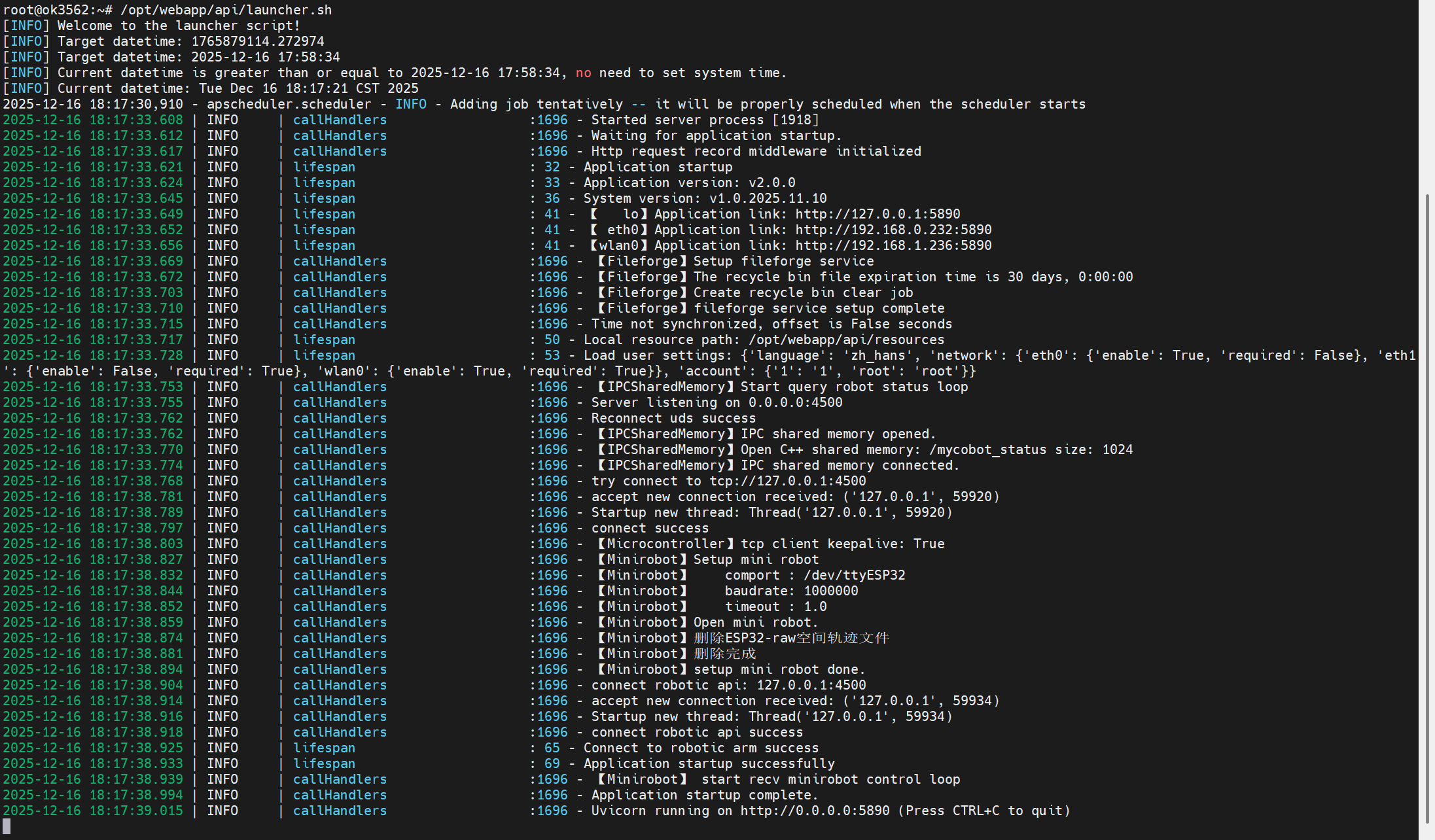This screenshot has width=1435, height=840.
Task: Click the red 'no' word in the datetime line
Action: 583,73
